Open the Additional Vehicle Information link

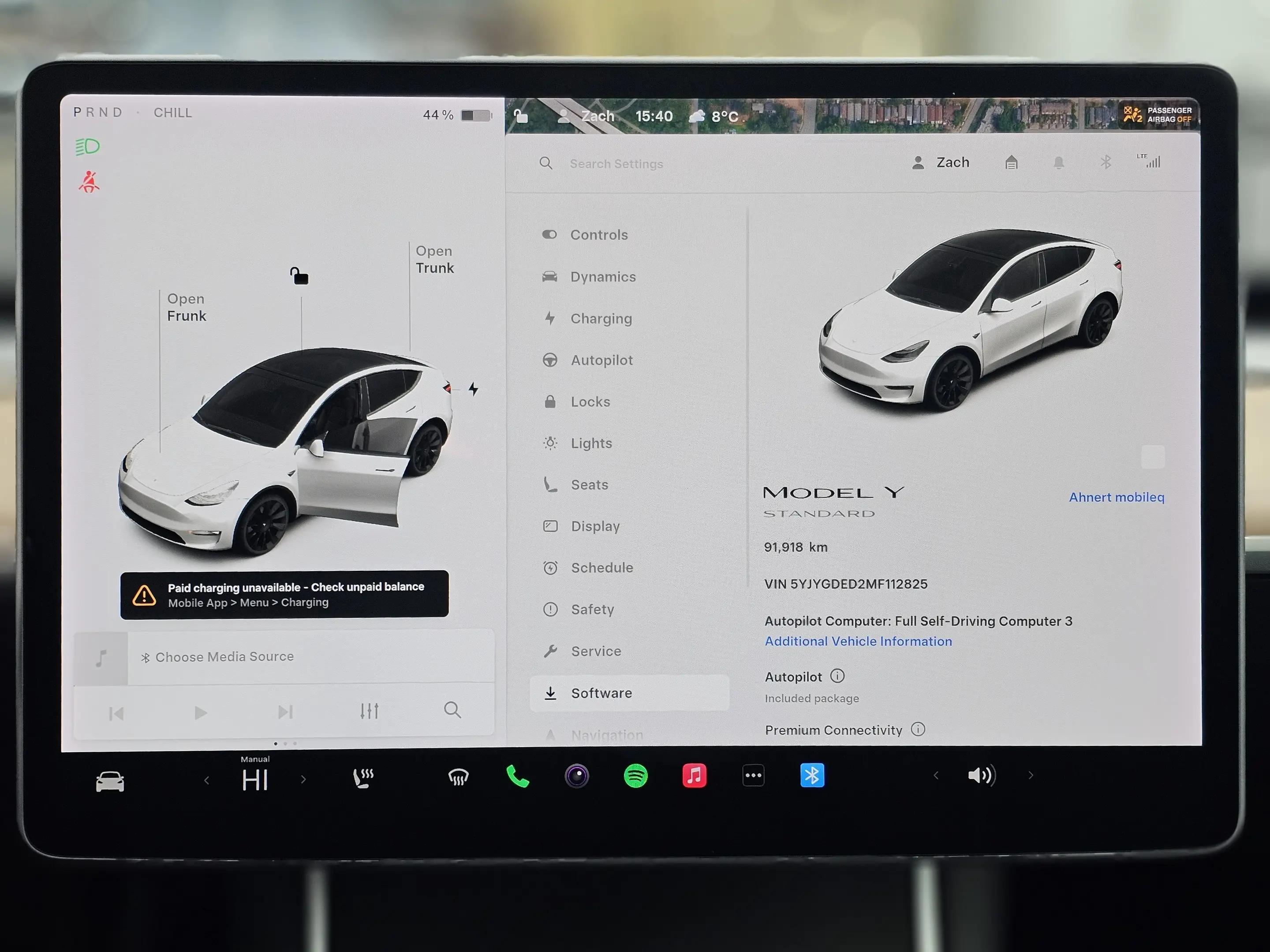pyautogui.click(x=858, y=641)
